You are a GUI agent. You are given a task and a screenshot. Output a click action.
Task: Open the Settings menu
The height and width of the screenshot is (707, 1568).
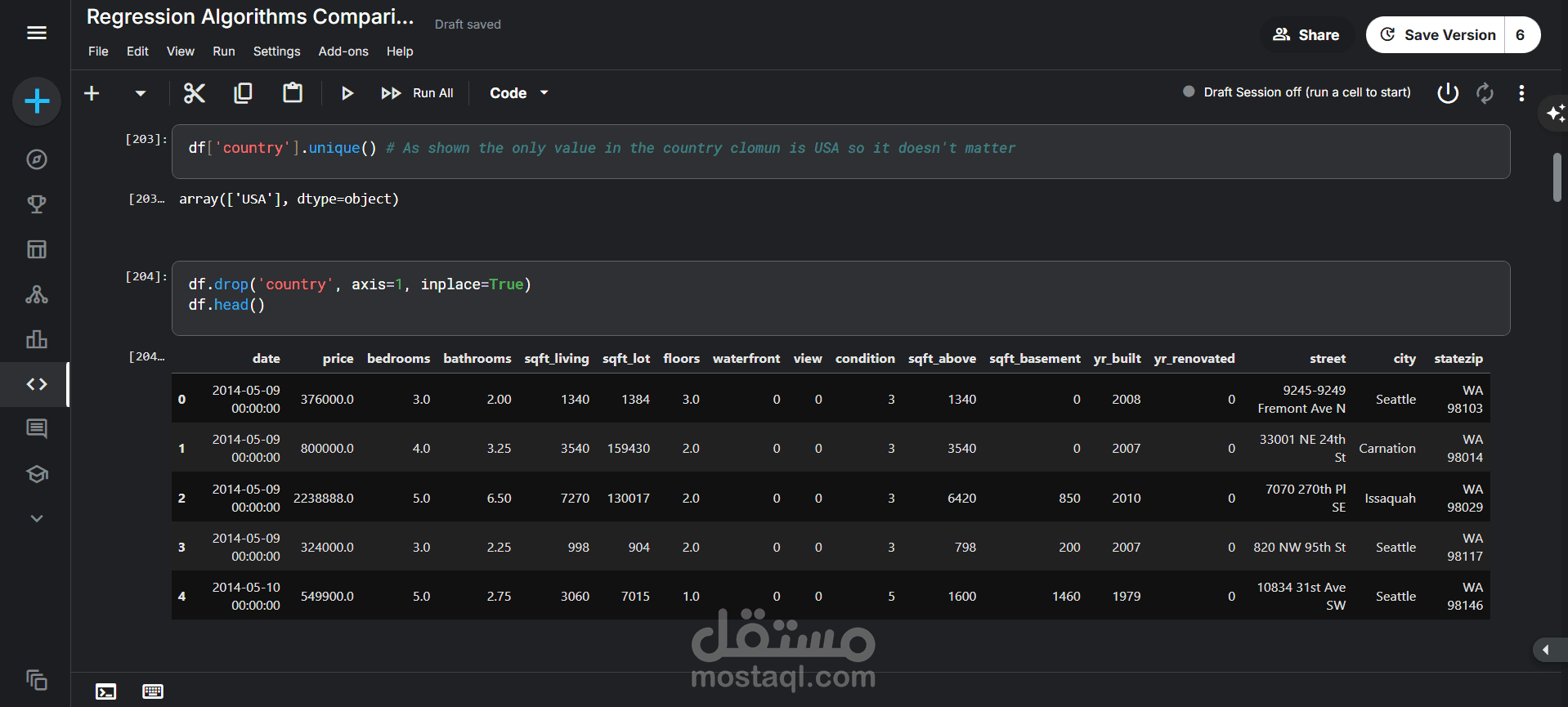tap(276, 51)
